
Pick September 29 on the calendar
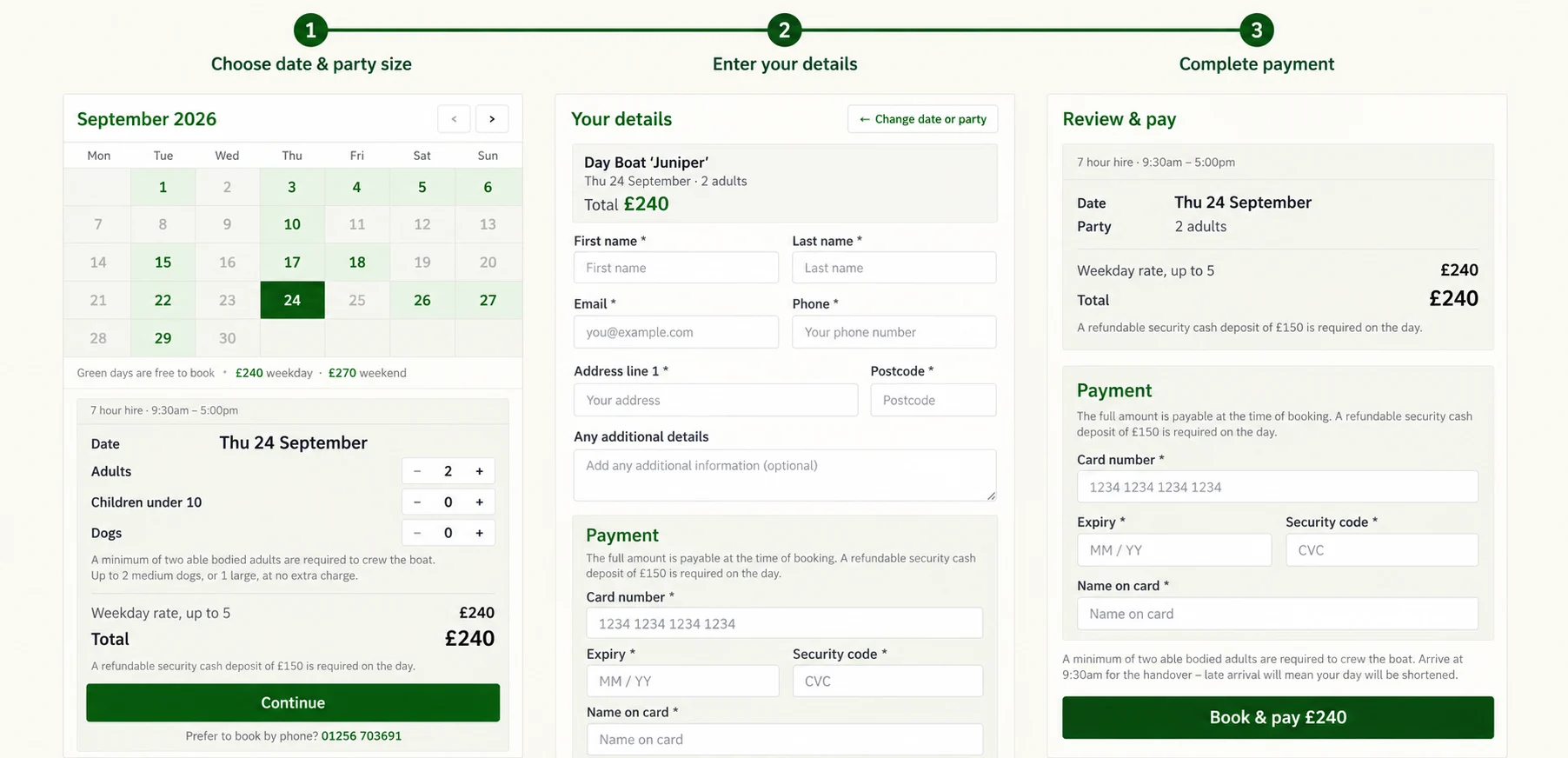pos(163,338)
